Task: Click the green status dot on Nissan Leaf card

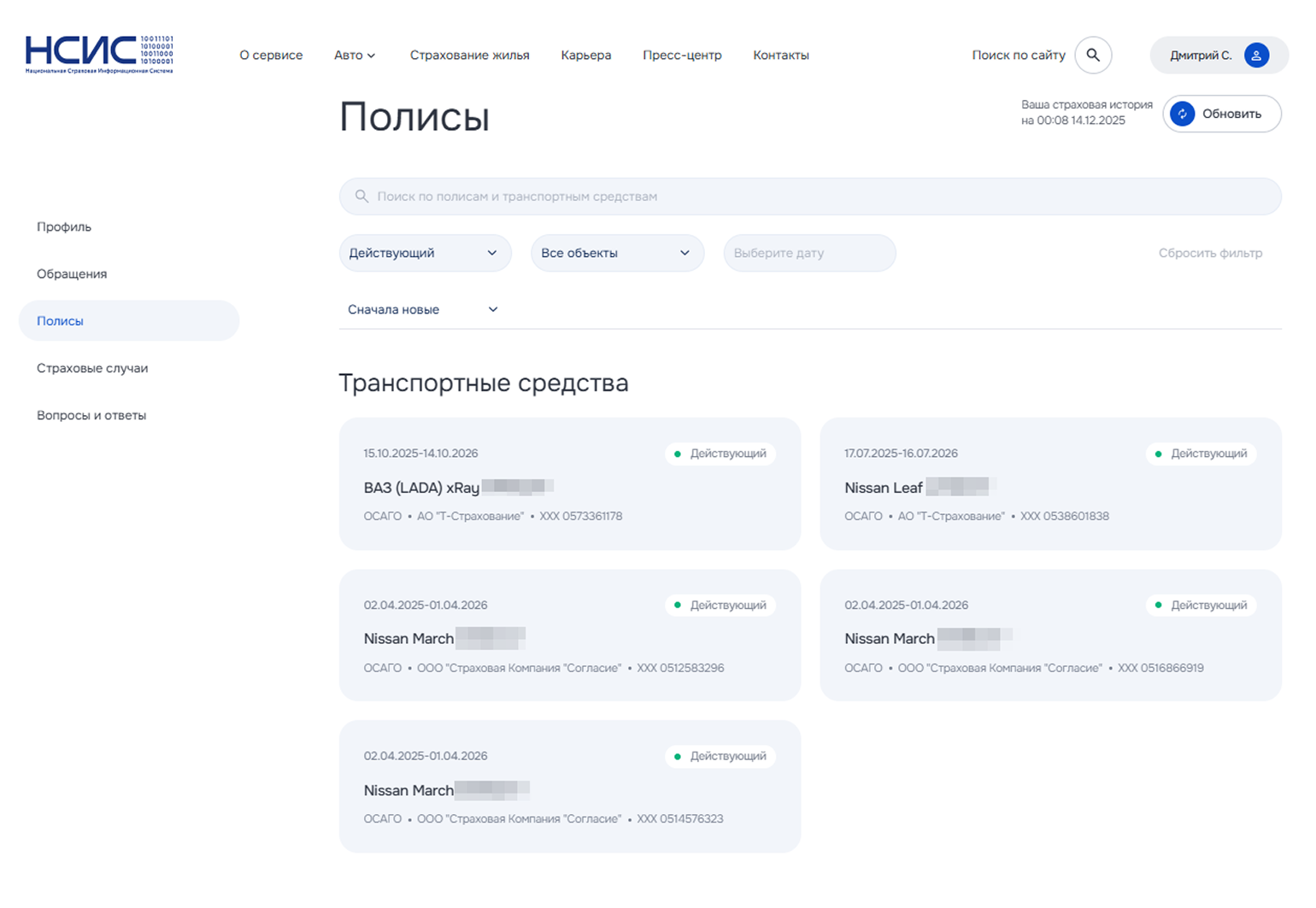Action: (1160, 454)
